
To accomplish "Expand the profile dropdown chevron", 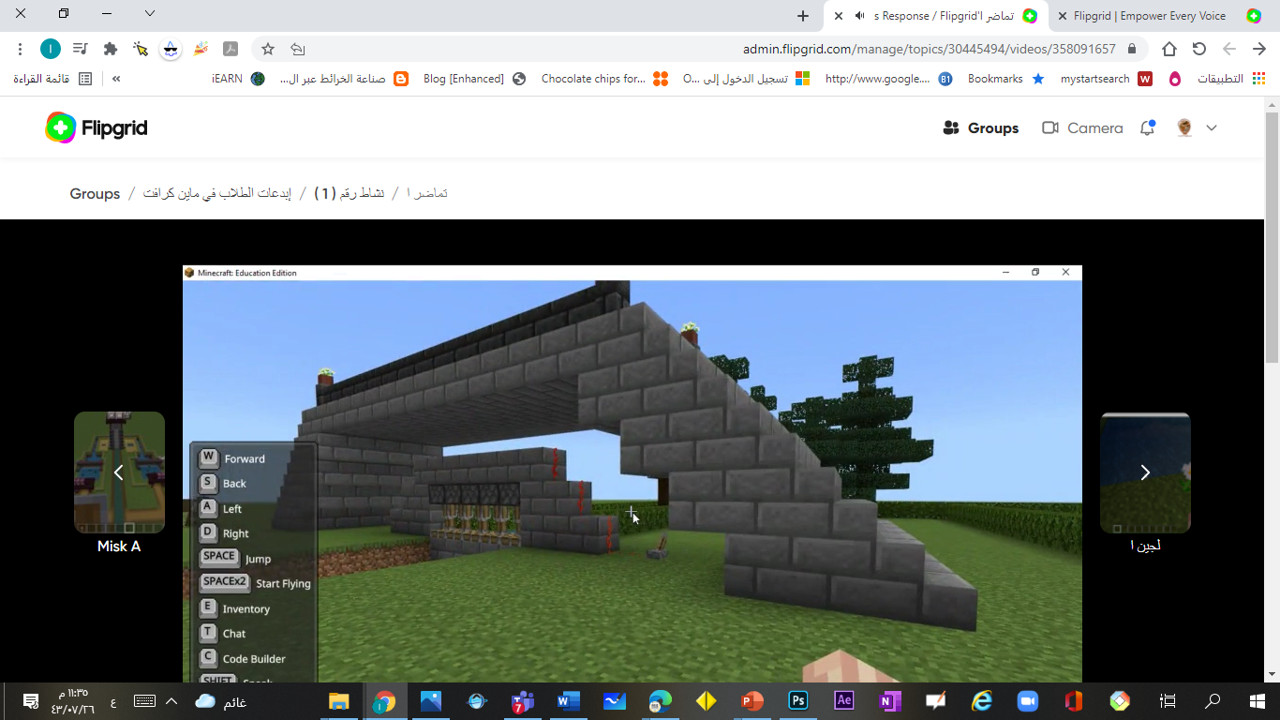I will click(x=1211, y=128).
